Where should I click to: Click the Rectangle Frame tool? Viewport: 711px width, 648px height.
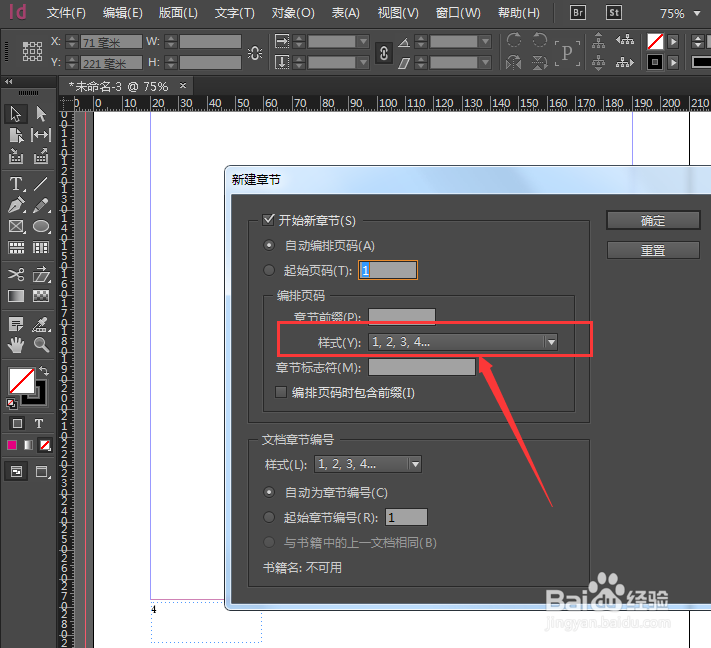16,227
